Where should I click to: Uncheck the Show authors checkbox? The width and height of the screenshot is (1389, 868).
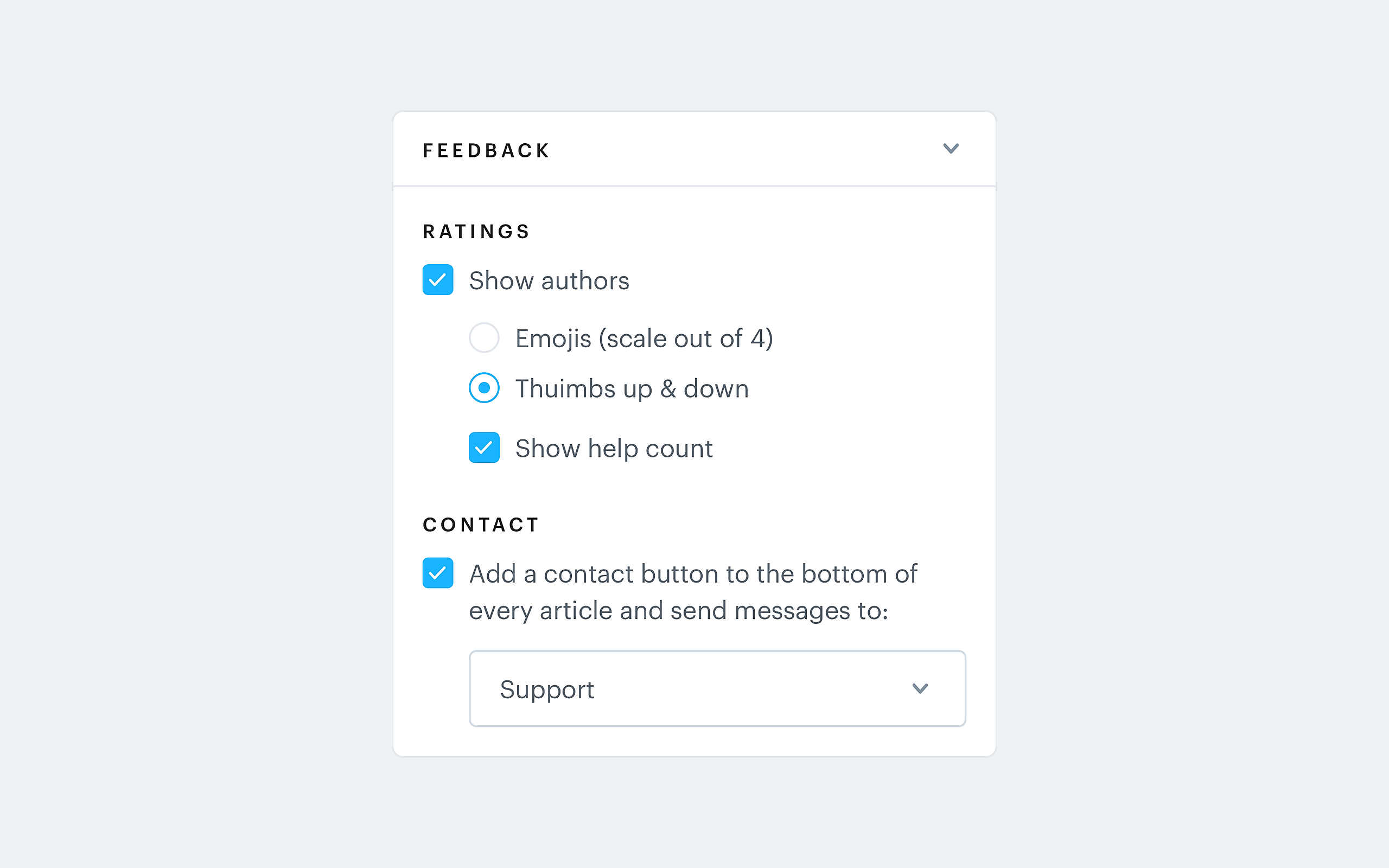pyautogui.click(x=437, y=279)
